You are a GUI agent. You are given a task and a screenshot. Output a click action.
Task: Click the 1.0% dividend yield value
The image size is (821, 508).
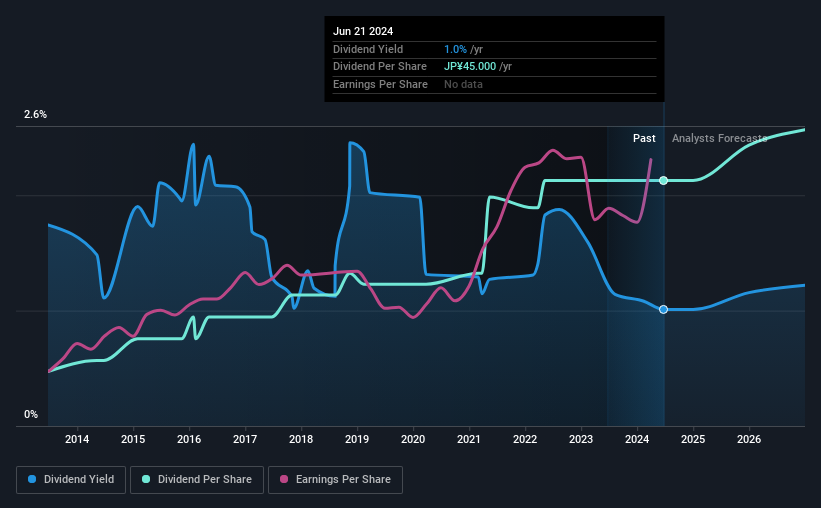pyautogui.click(x=455, y=49)
